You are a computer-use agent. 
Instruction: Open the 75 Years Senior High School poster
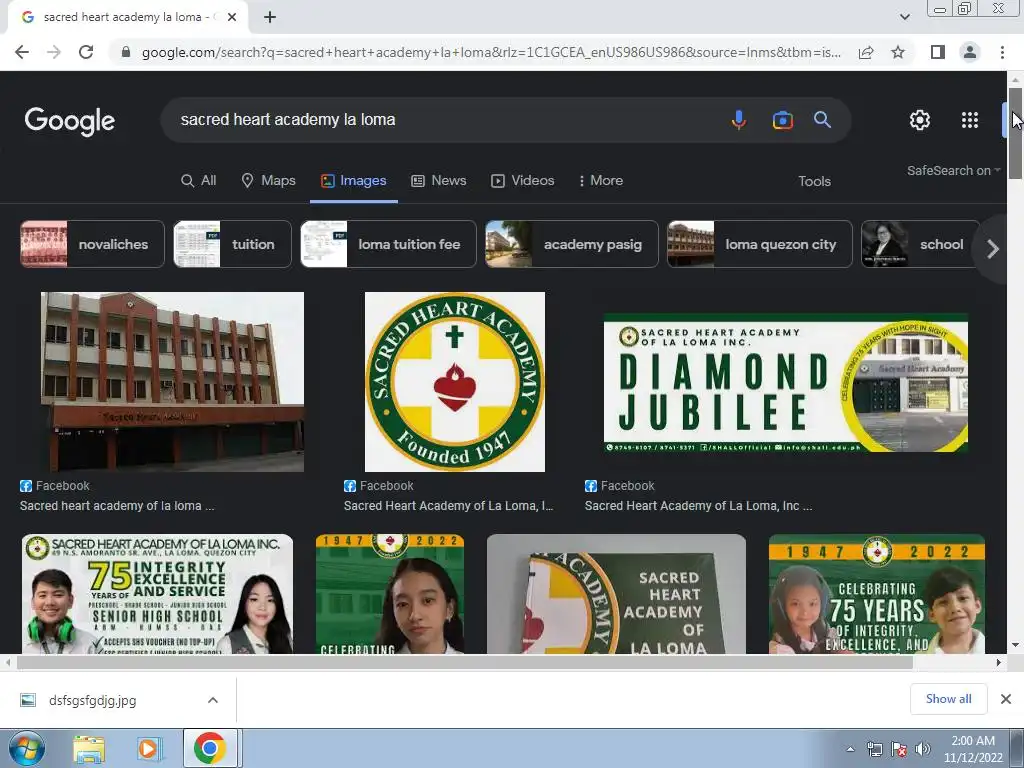click(x=157, y=594)
